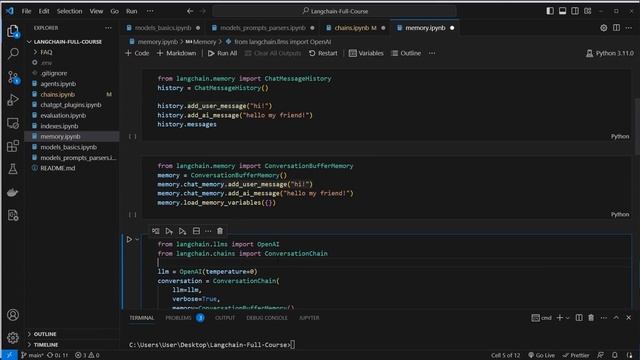Add a new Code cell
640x360 pixels.
pos(137,53)
